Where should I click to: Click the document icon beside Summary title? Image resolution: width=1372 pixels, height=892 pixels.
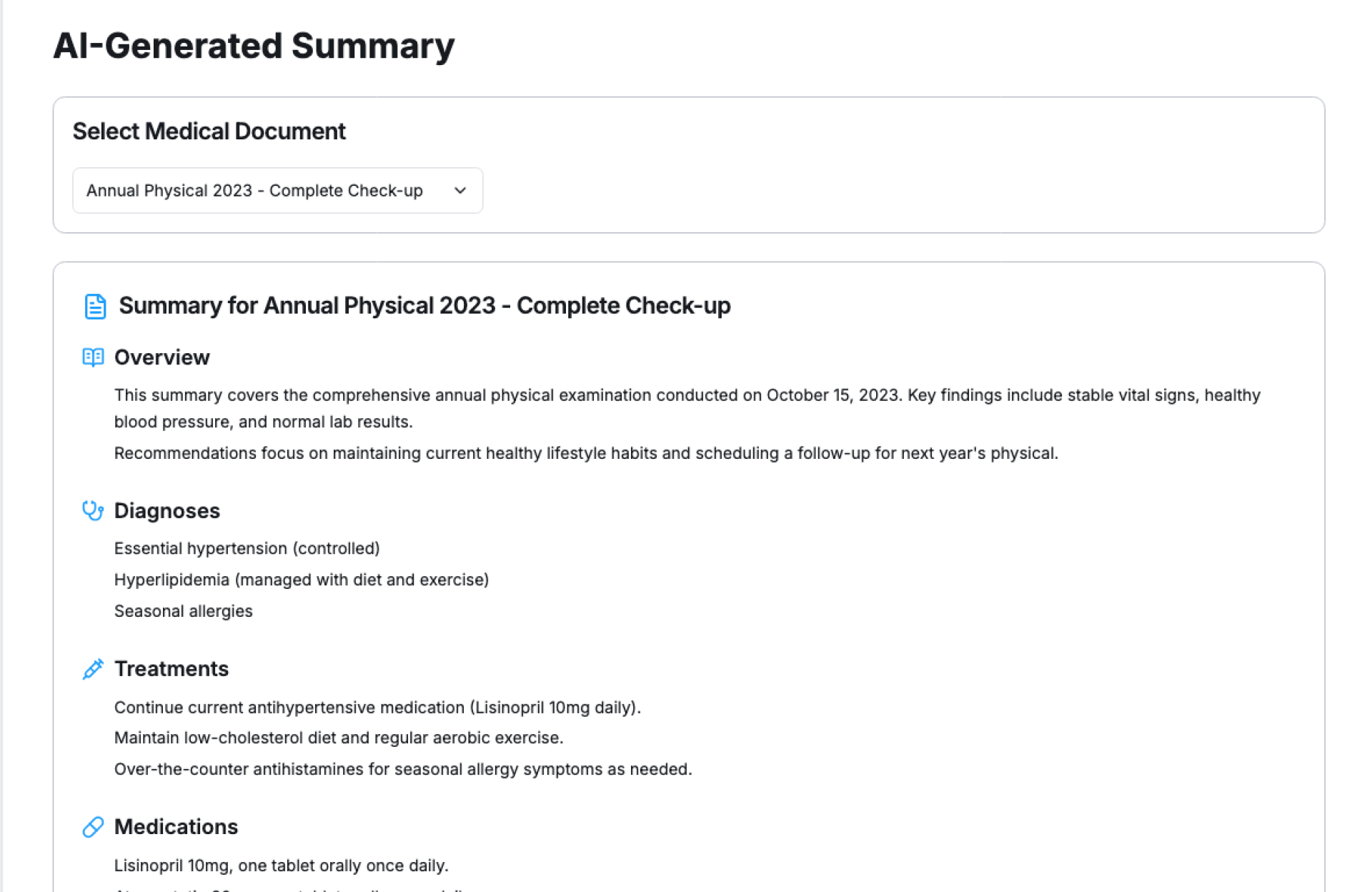(95, 306)
